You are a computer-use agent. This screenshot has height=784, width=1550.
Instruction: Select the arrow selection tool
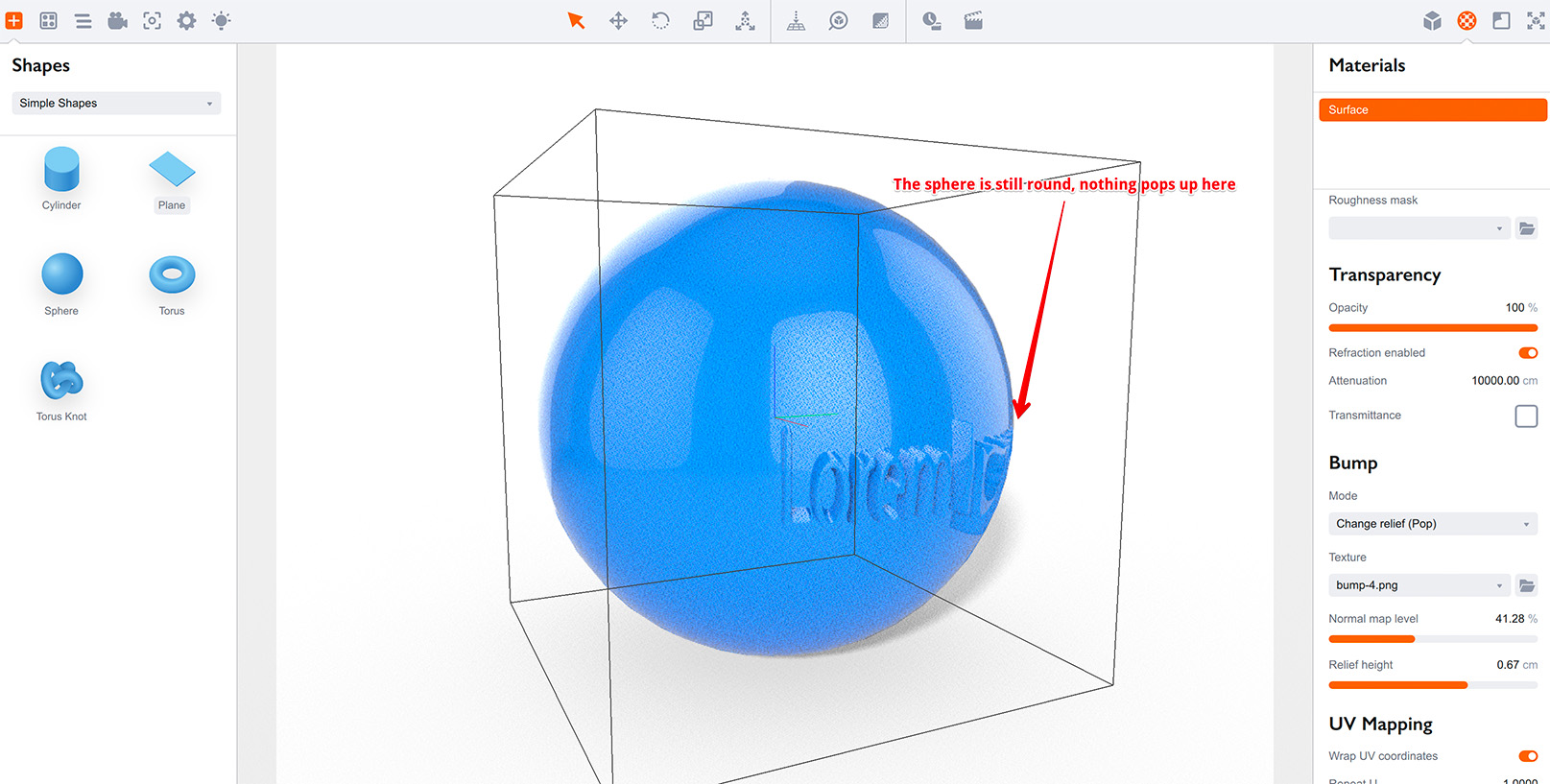pos(576,21)
